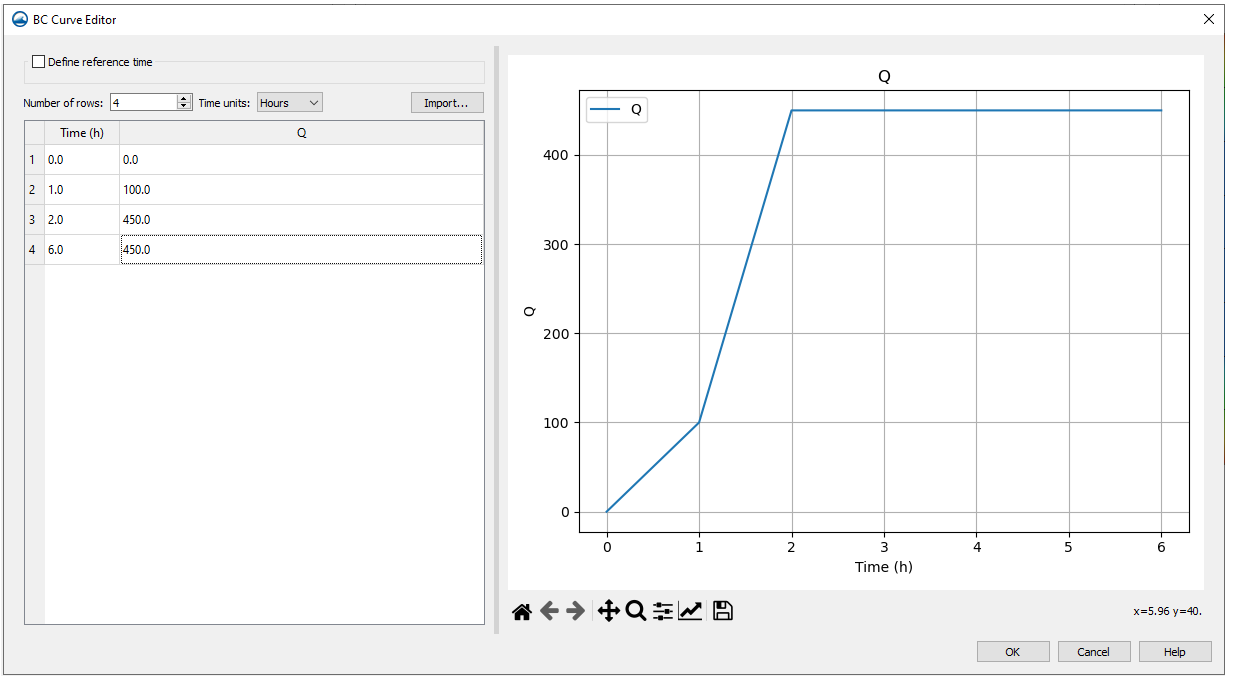Image resolution: width=1236 pixels, height=686 pixels.
Task: Select the Q column header
Action: (x=301, y=133)
